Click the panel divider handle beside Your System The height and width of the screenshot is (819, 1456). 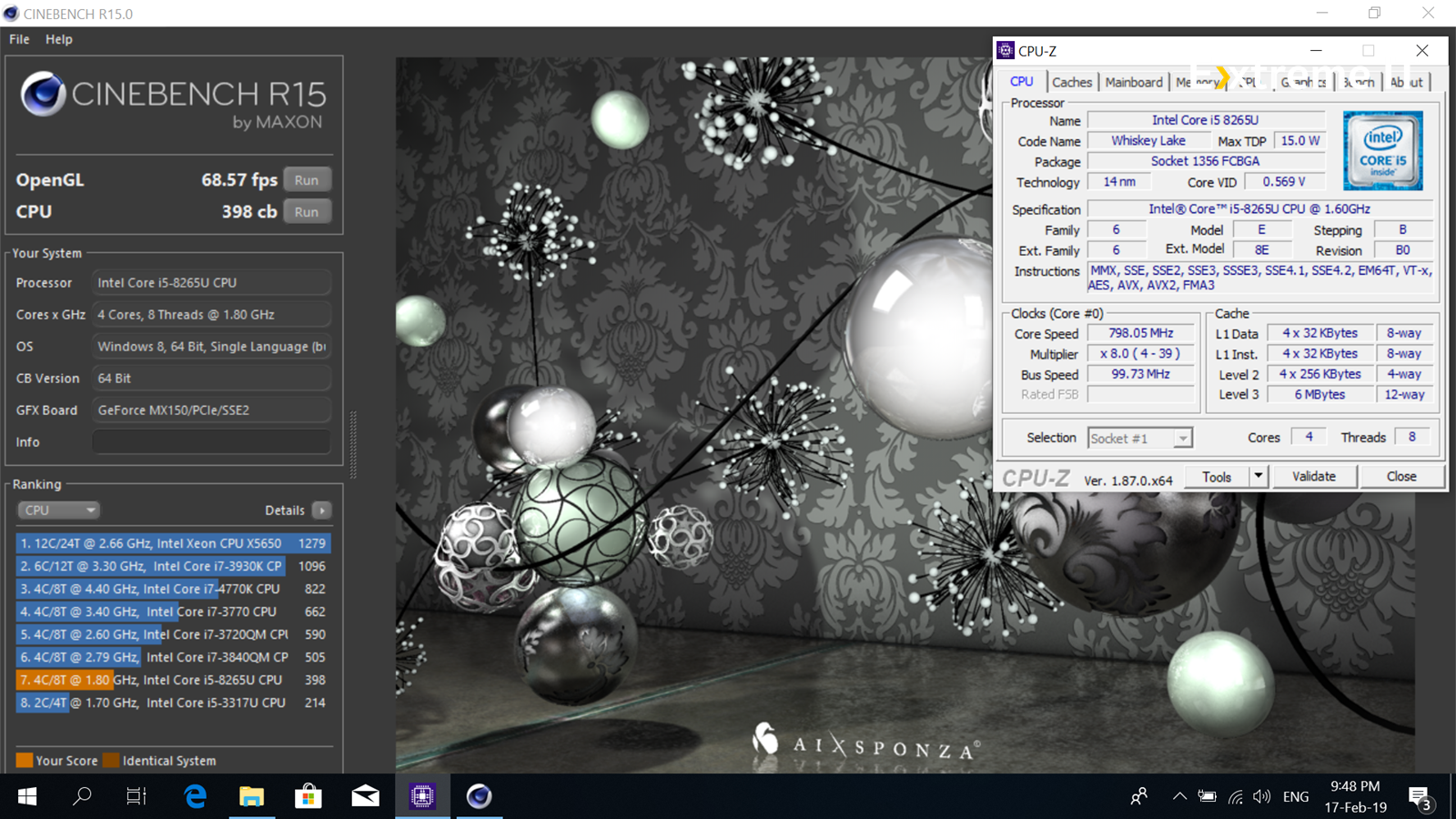353,445
